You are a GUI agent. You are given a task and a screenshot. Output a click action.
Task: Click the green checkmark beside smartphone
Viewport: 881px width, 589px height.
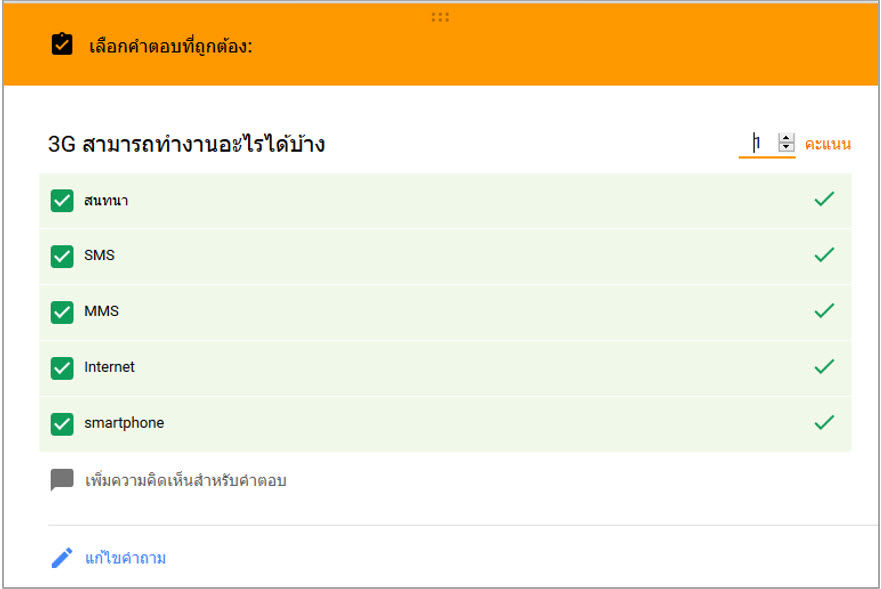click(x=824, y=423)
